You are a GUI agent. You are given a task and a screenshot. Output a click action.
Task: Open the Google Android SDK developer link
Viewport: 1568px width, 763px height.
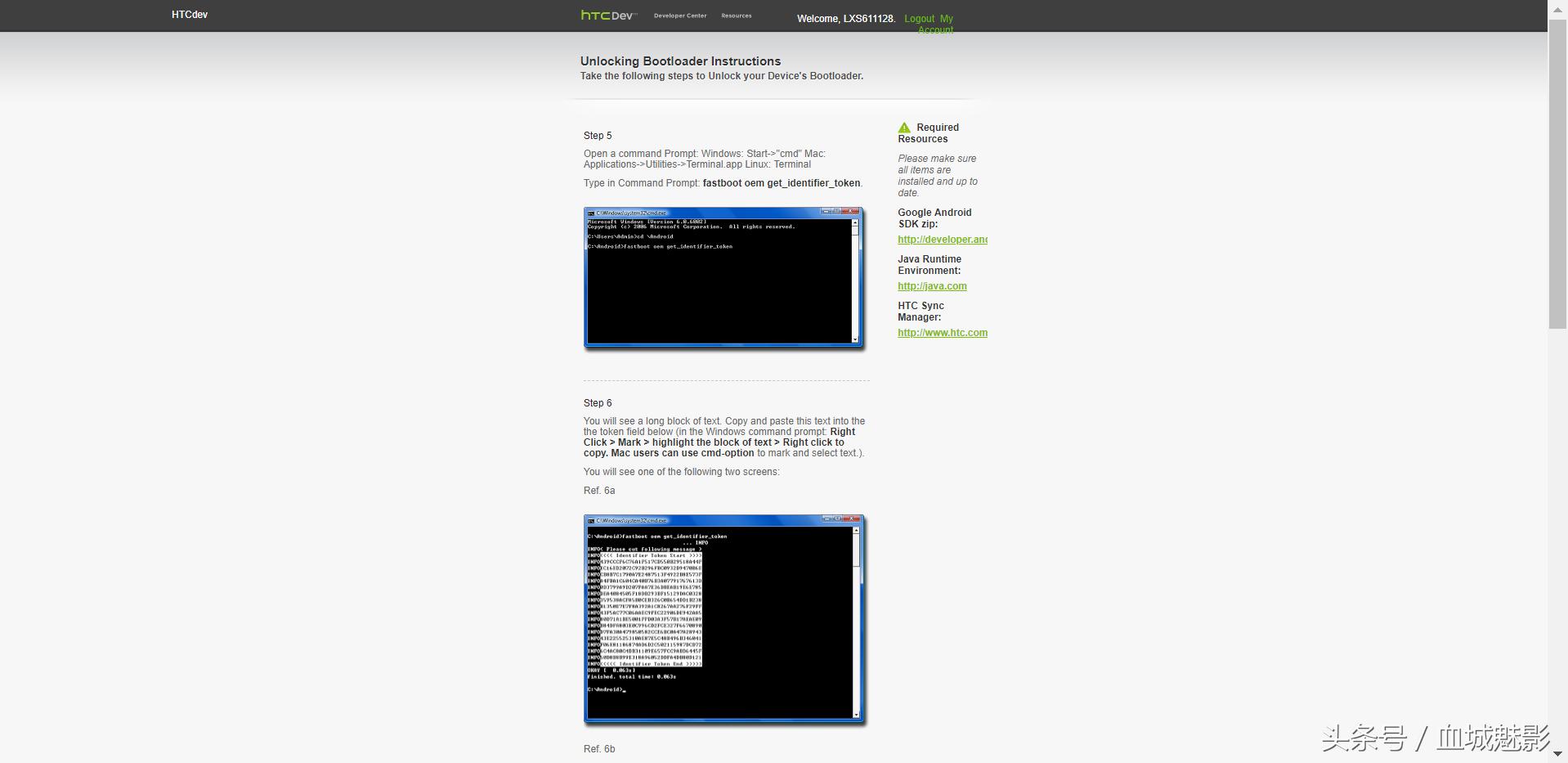[x=942, y=240]
